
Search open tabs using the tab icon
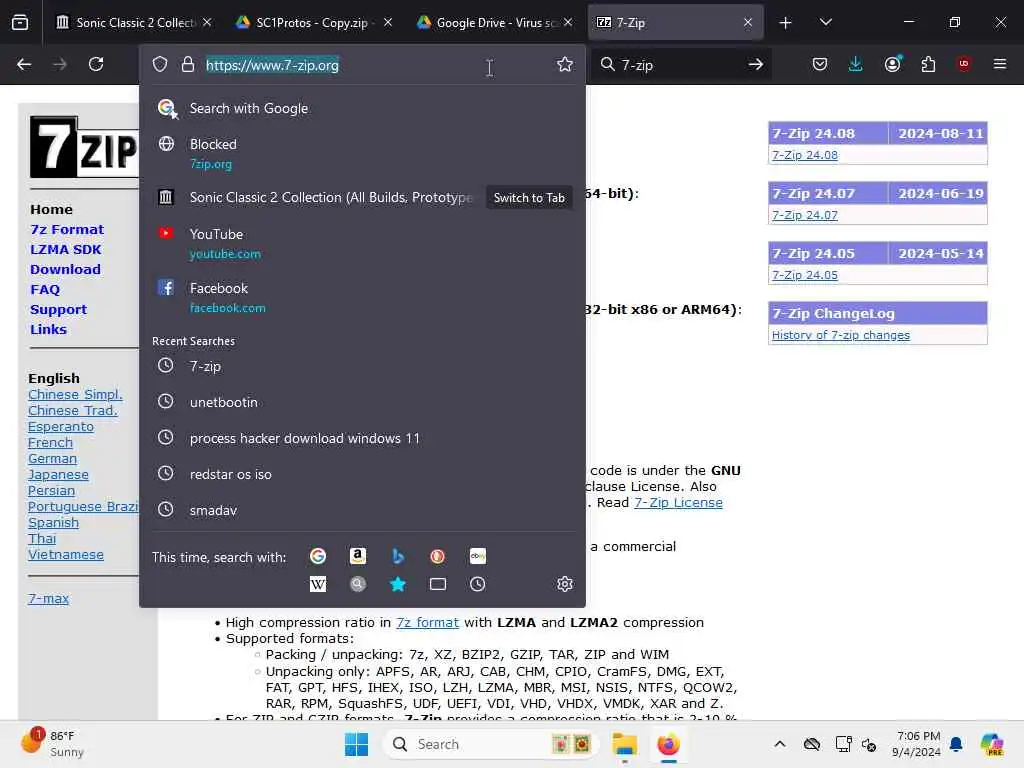(x=438, y=584)
